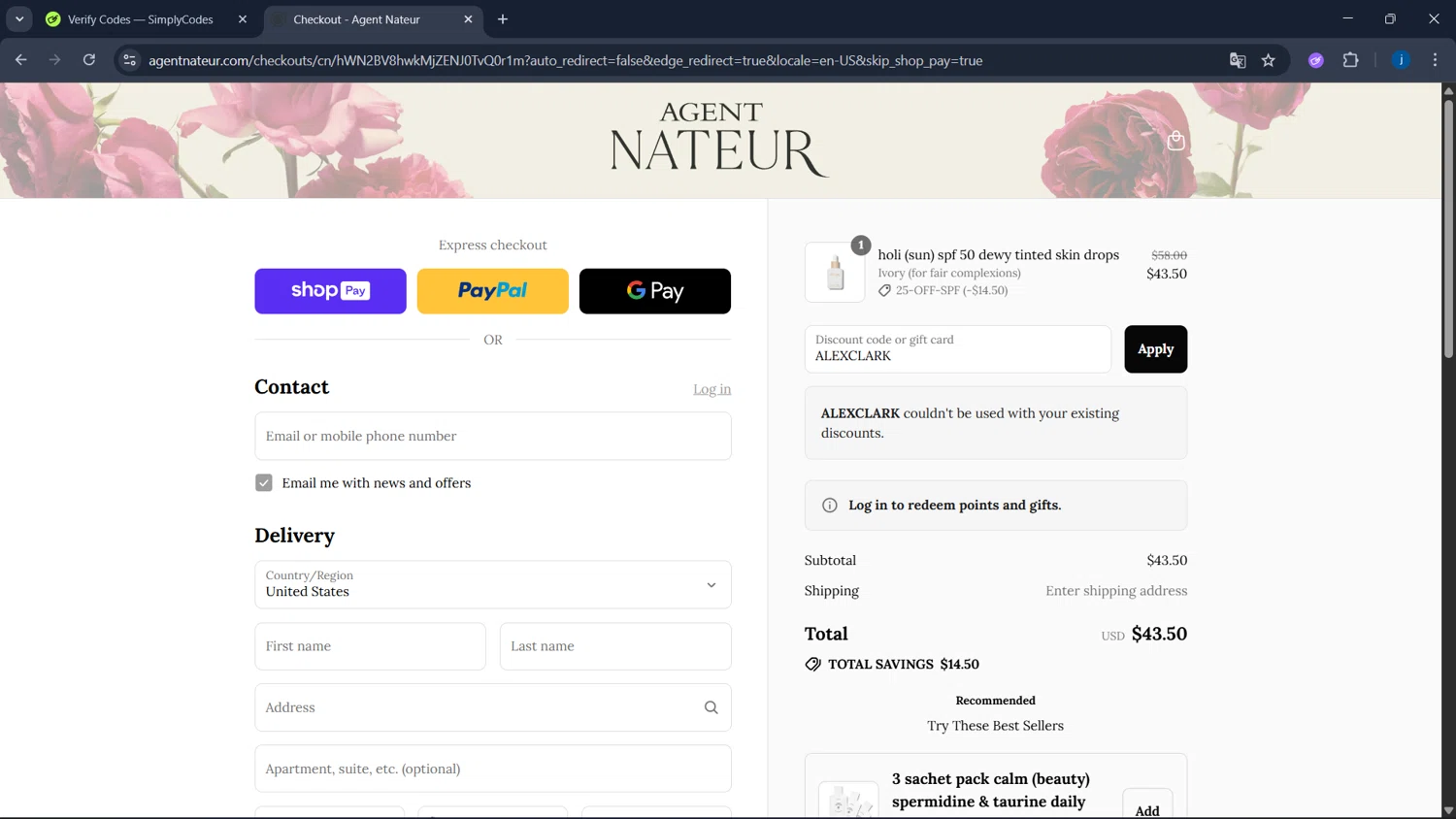Image resolution: width=1456 pixels, height=819 pixels.
Task: Click the 25-OFF-SPF (-$14.50) discount text
Action: (x=951, y=290)
